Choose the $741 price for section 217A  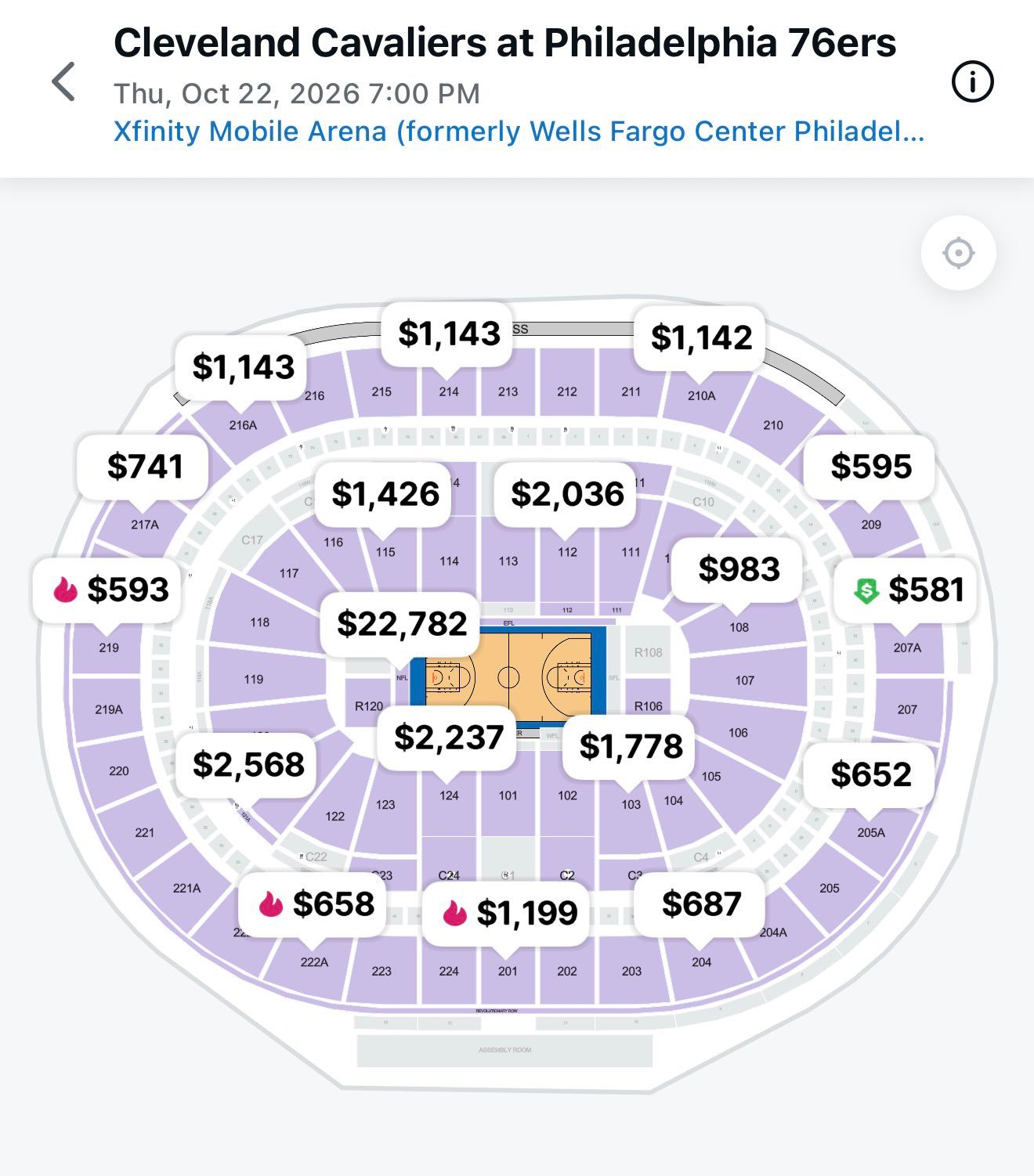coord(144,467)
